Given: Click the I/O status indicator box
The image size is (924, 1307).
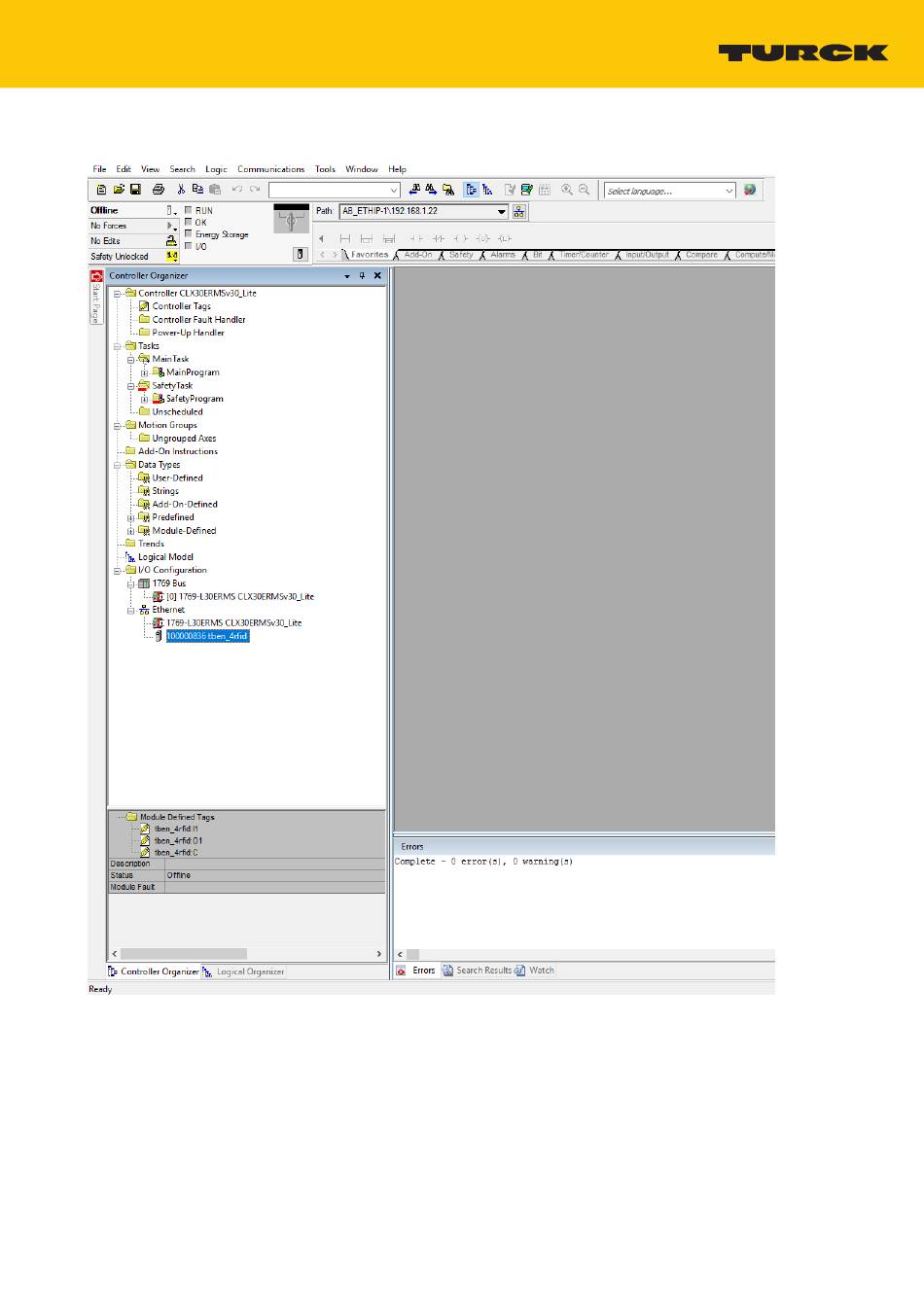Looking at the screenshot, I should click(x=189, y=246).
